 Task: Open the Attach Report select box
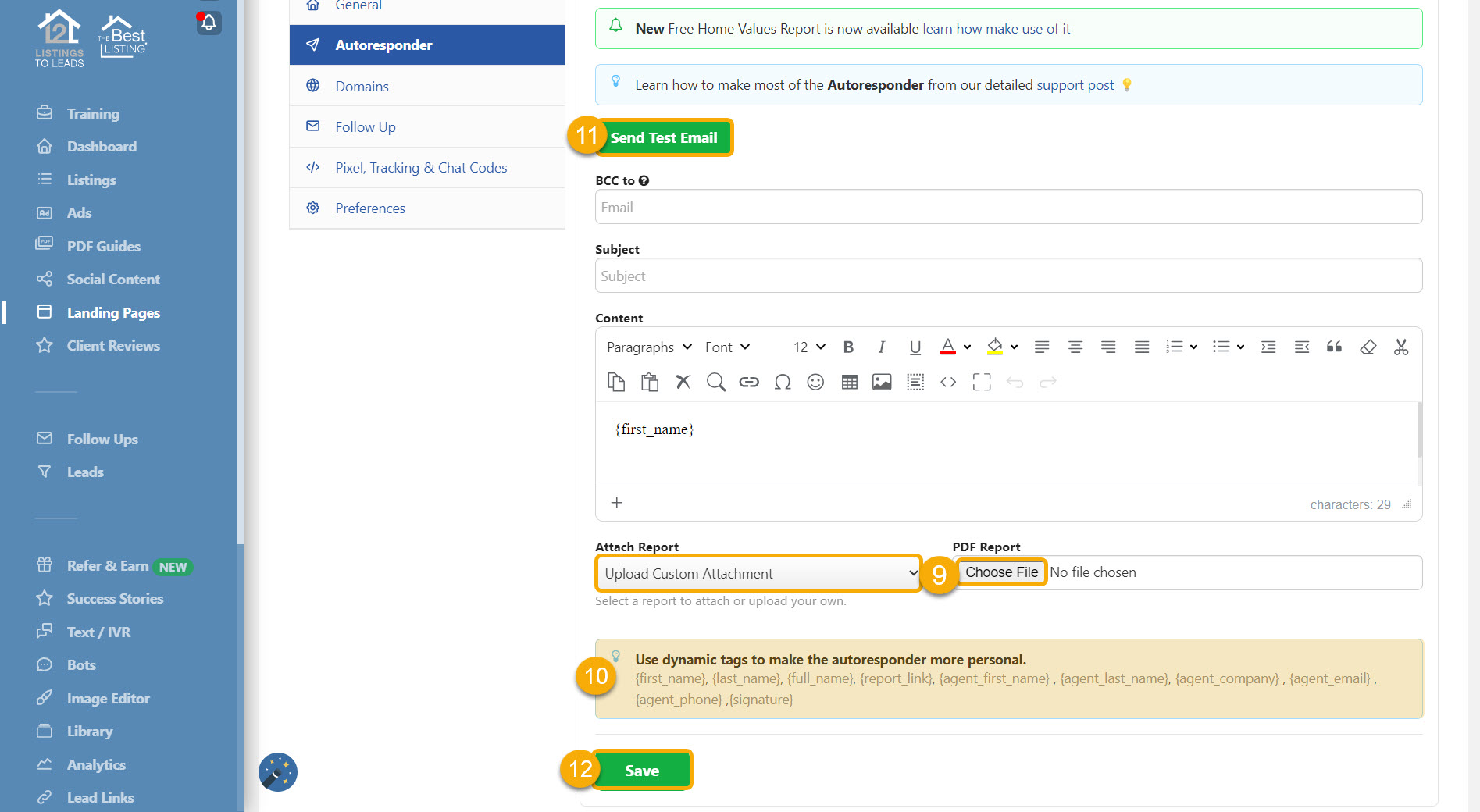pos(758,574)
